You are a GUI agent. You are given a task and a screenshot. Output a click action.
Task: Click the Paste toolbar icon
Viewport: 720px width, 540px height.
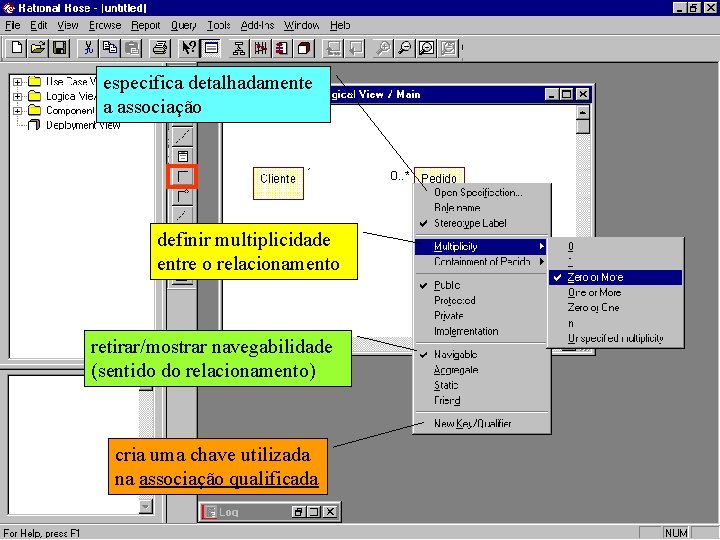click(132, 48)
